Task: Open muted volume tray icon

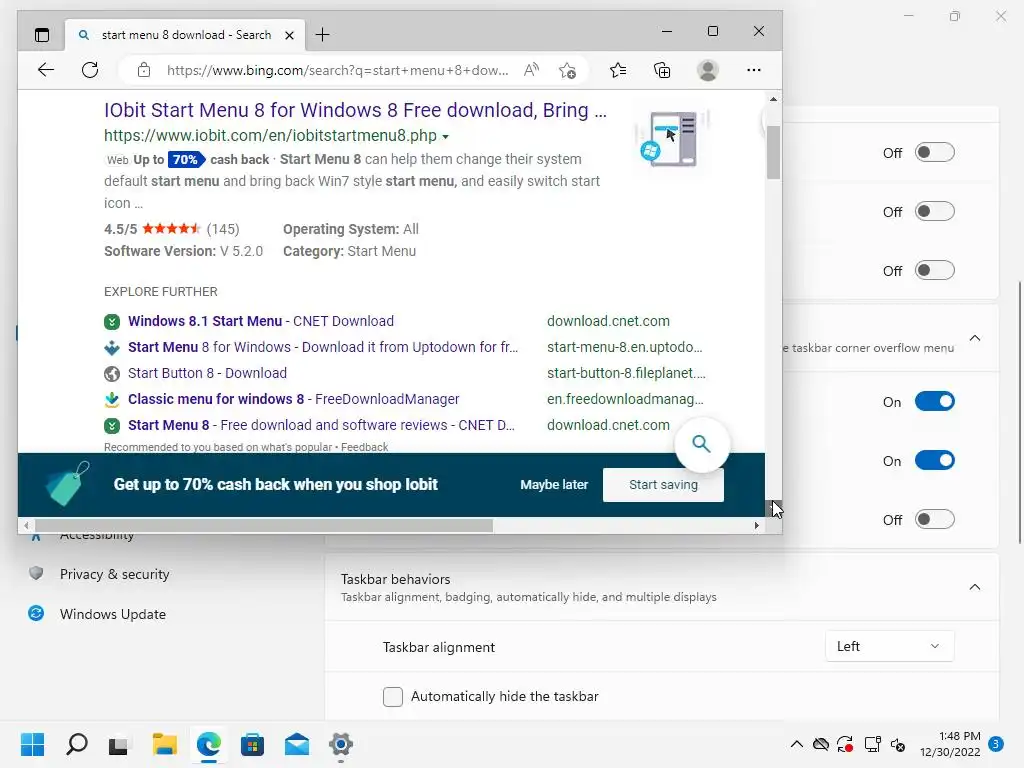Action: [899, 744]
